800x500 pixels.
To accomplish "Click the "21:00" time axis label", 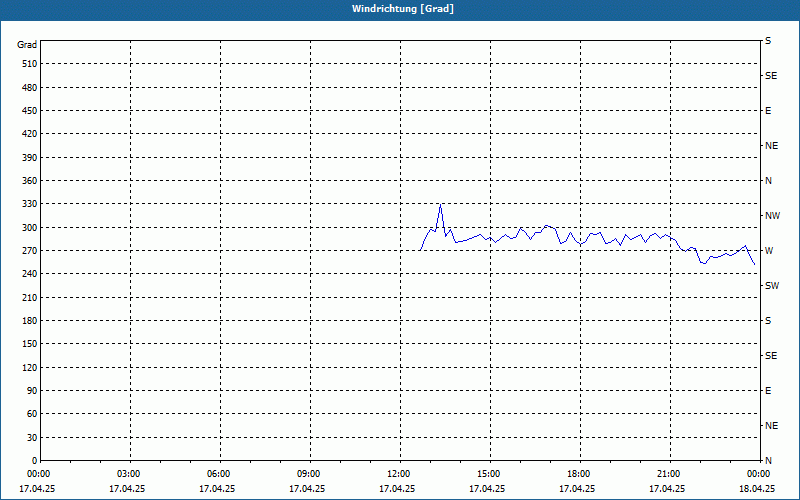I will (x=668, y=474).
